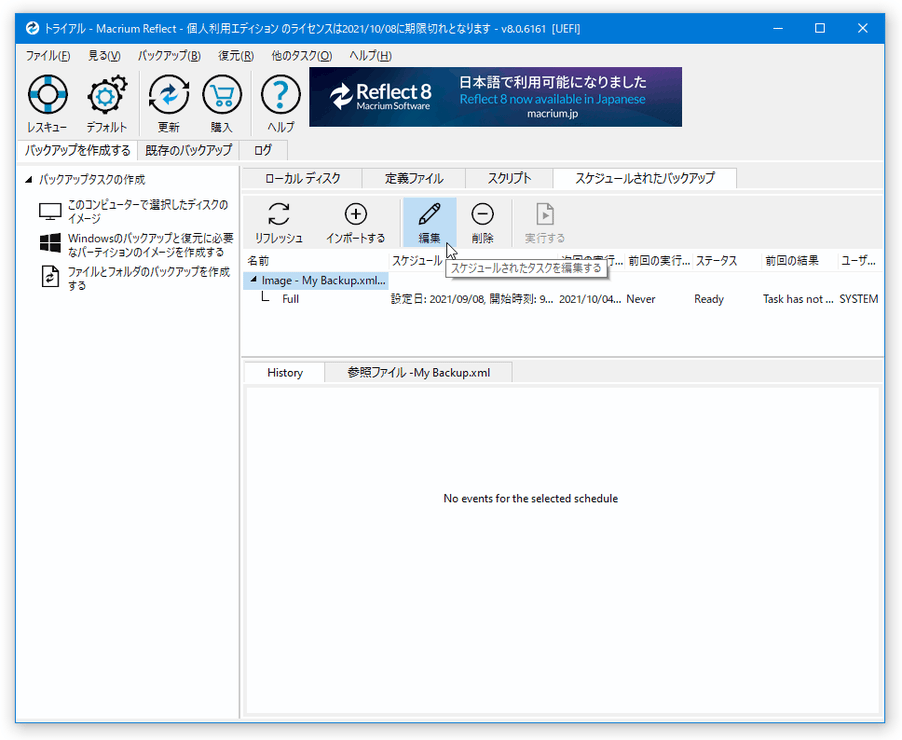Open the 復元(R) menu

(x=236, y=56)
